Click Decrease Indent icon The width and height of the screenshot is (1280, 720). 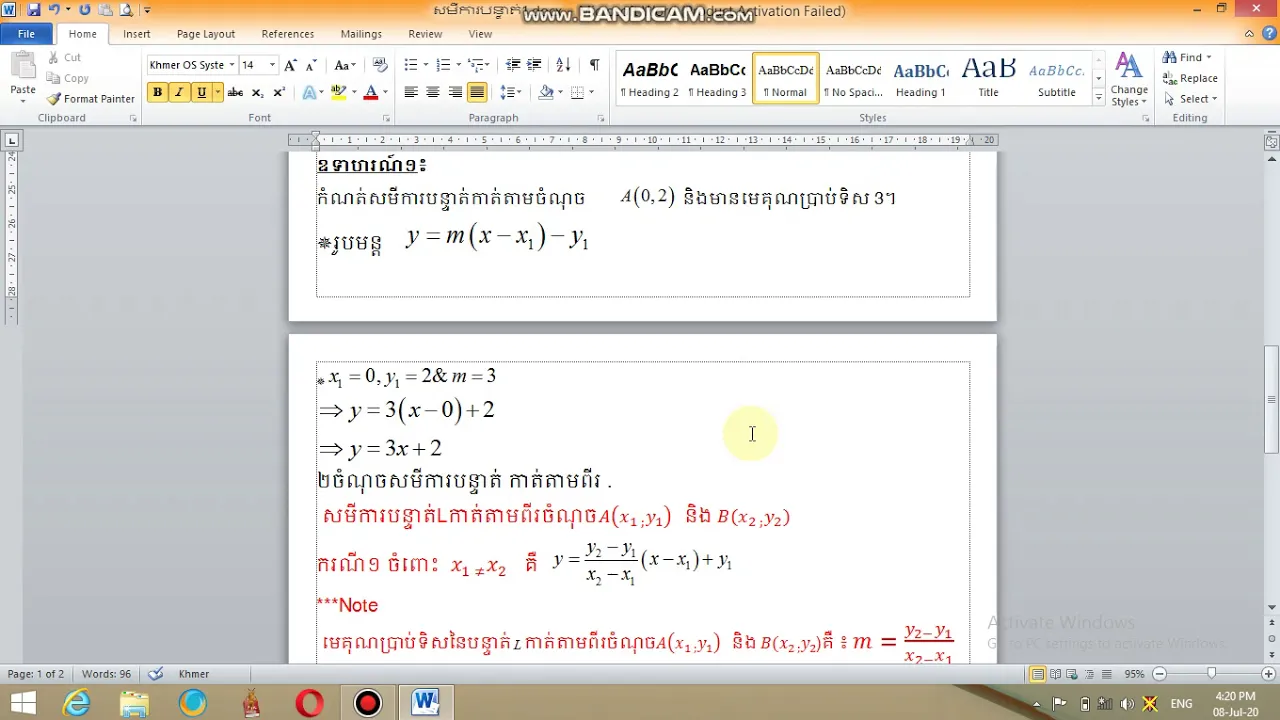coord(513,65)
